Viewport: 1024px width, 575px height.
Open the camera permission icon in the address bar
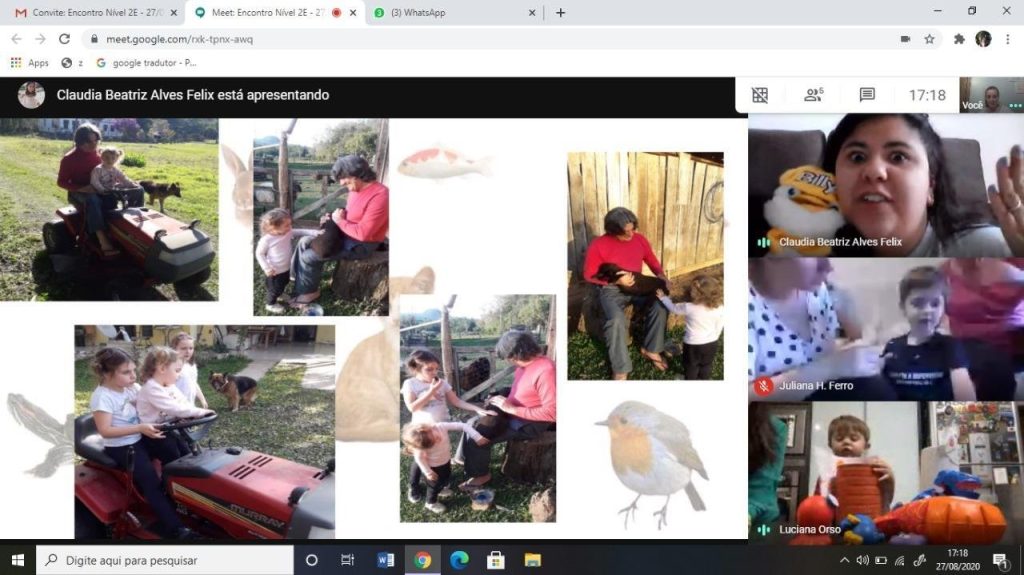pos(905,39)
